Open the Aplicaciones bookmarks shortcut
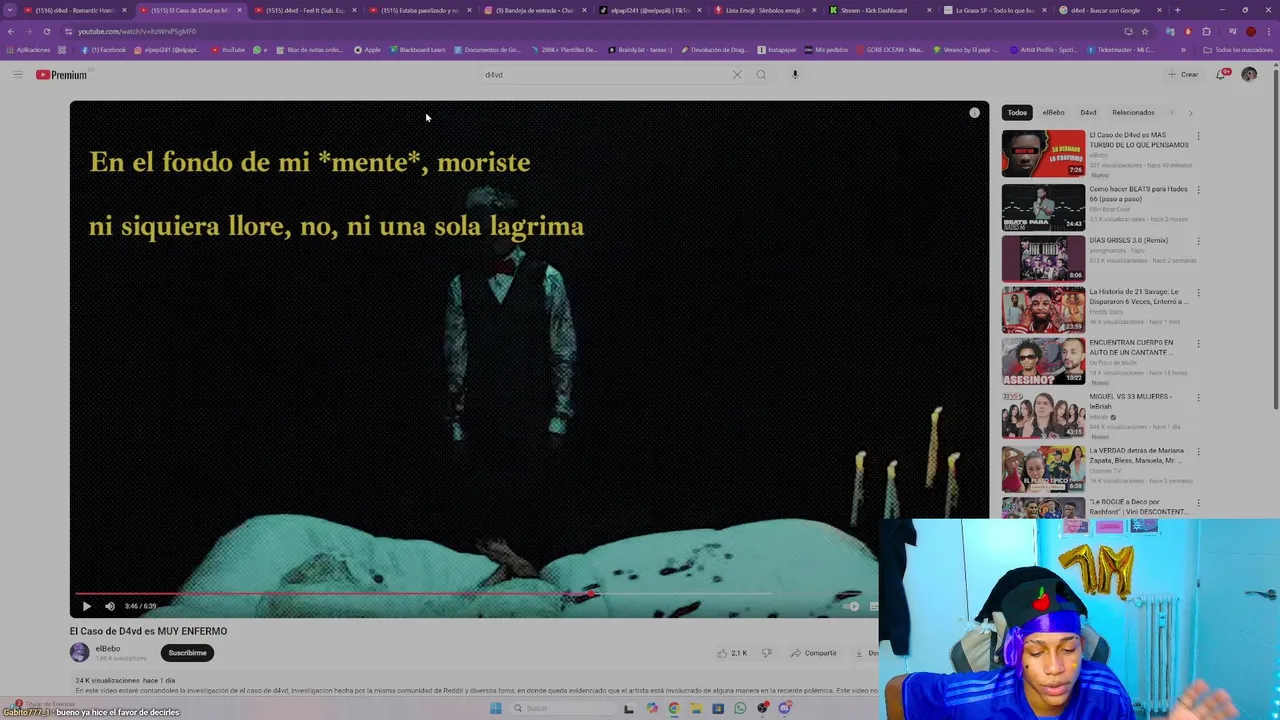 (28, 50)
